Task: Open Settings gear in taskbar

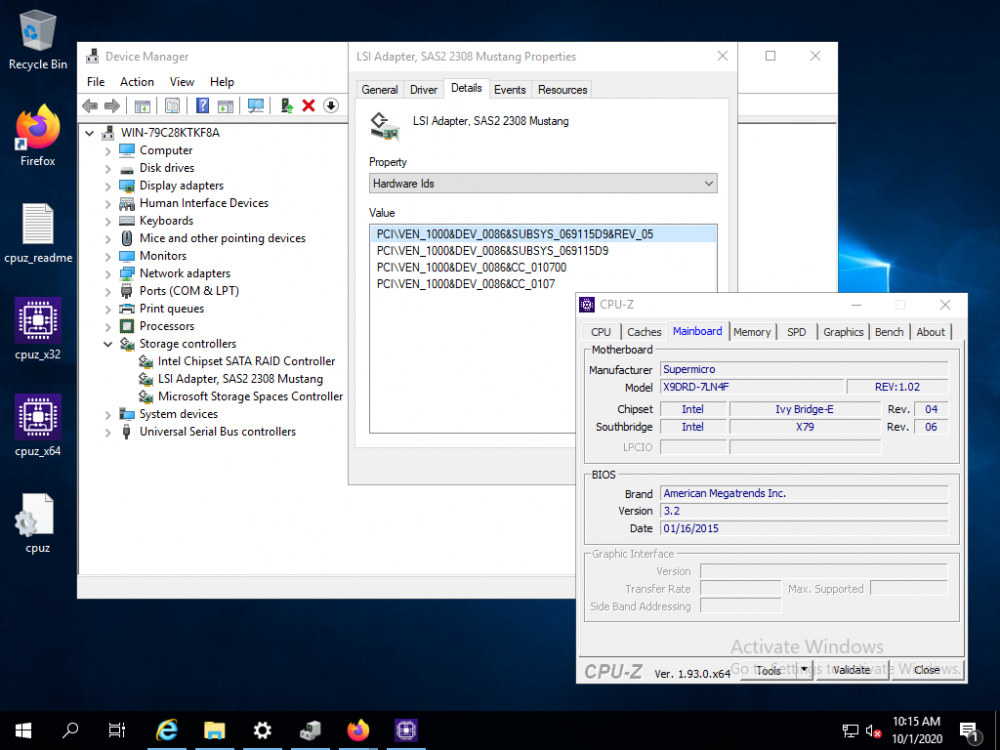Action: 262,730
